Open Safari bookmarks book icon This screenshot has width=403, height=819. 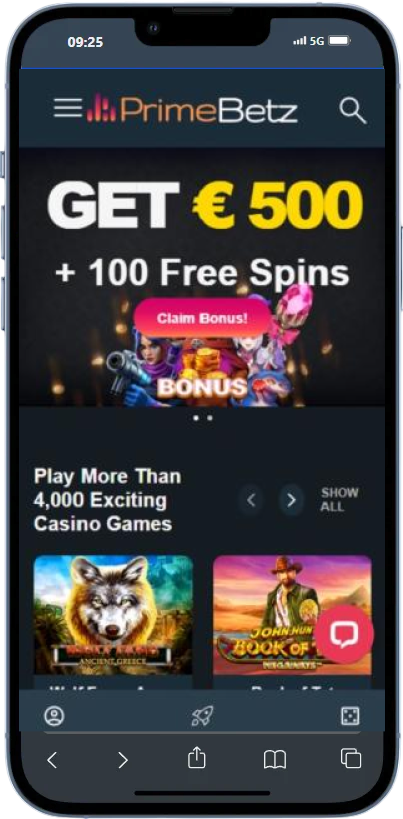pos(275,759)
